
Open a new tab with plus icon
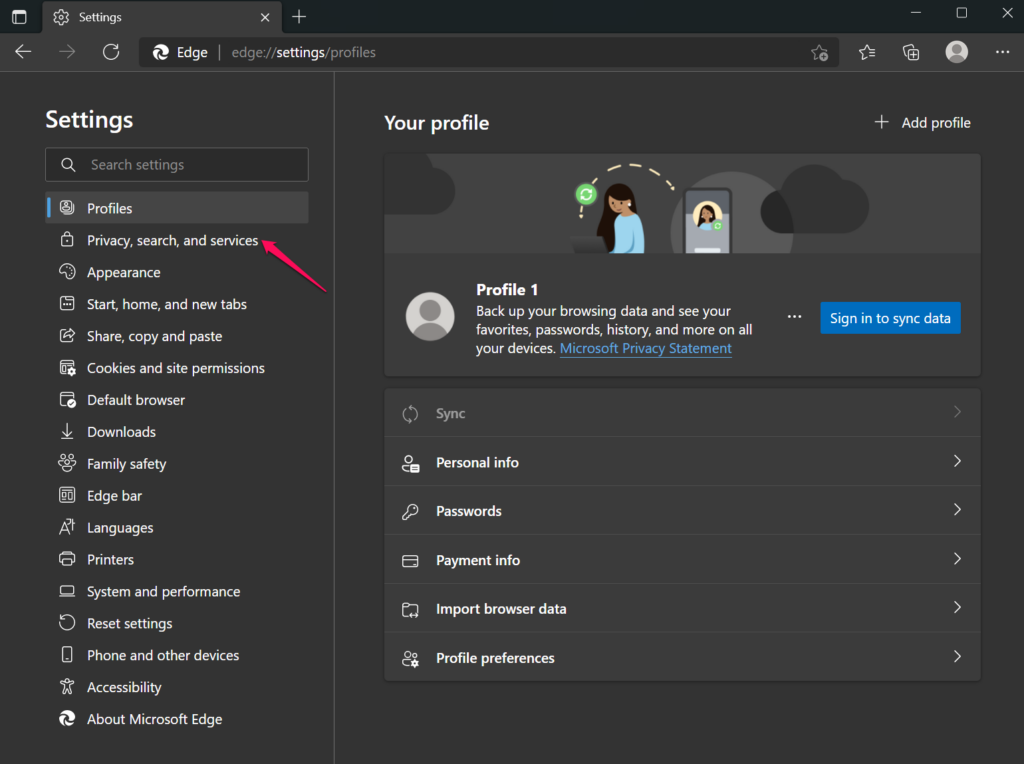pos(299,17)
